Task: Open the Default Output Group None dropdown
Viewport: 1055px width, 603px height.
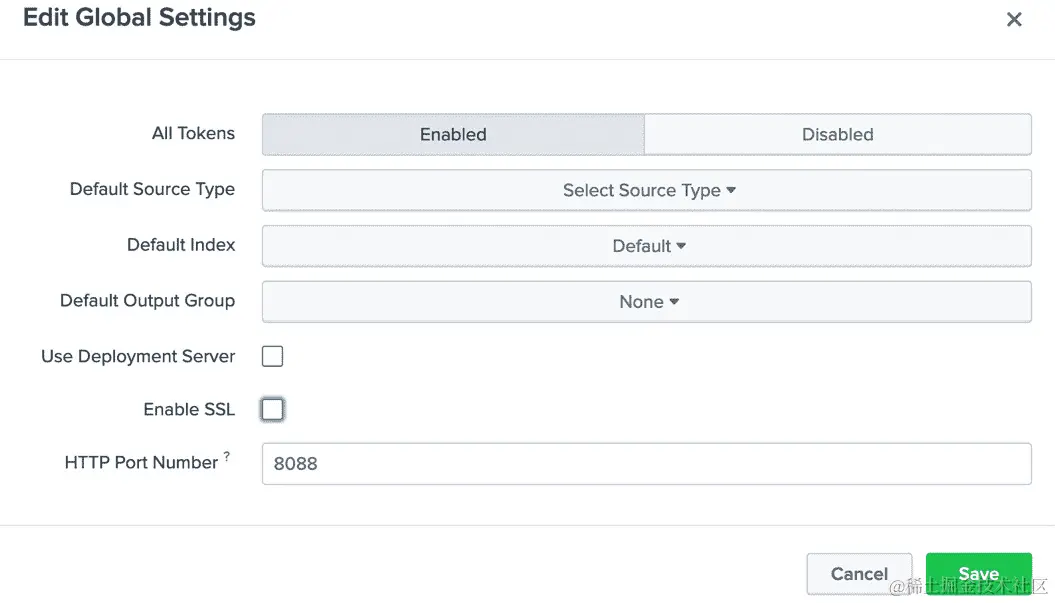Action: click(646, 302)
